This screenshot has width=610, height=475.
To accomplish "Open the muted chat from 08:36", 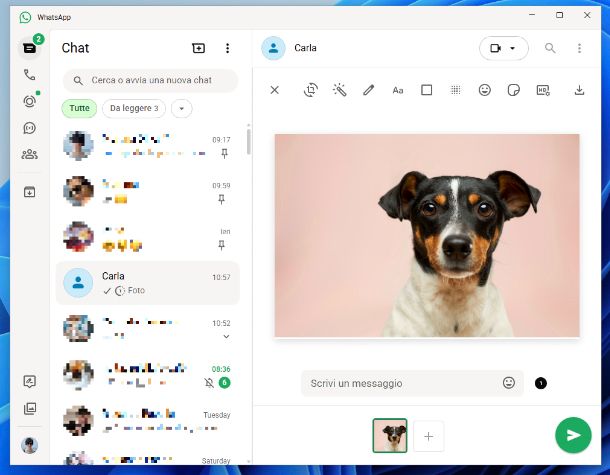I will click(148, 375).
